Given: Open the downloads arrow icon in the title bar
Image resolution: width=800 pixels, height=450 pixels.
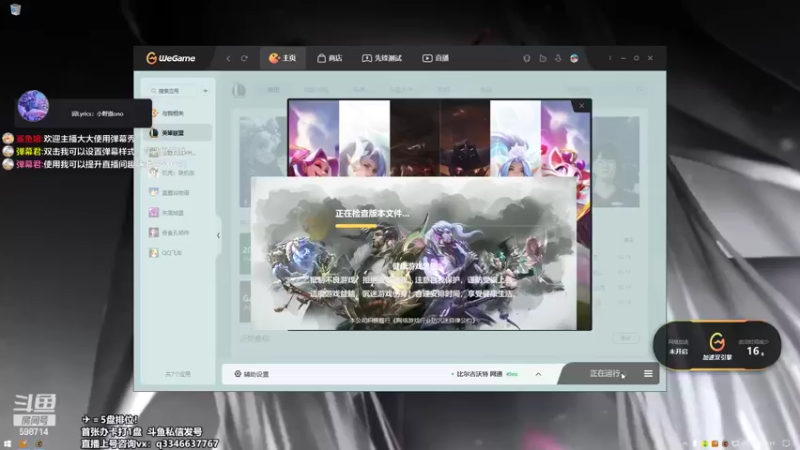Looking at the screenshot, I should [x=558, y=58].
